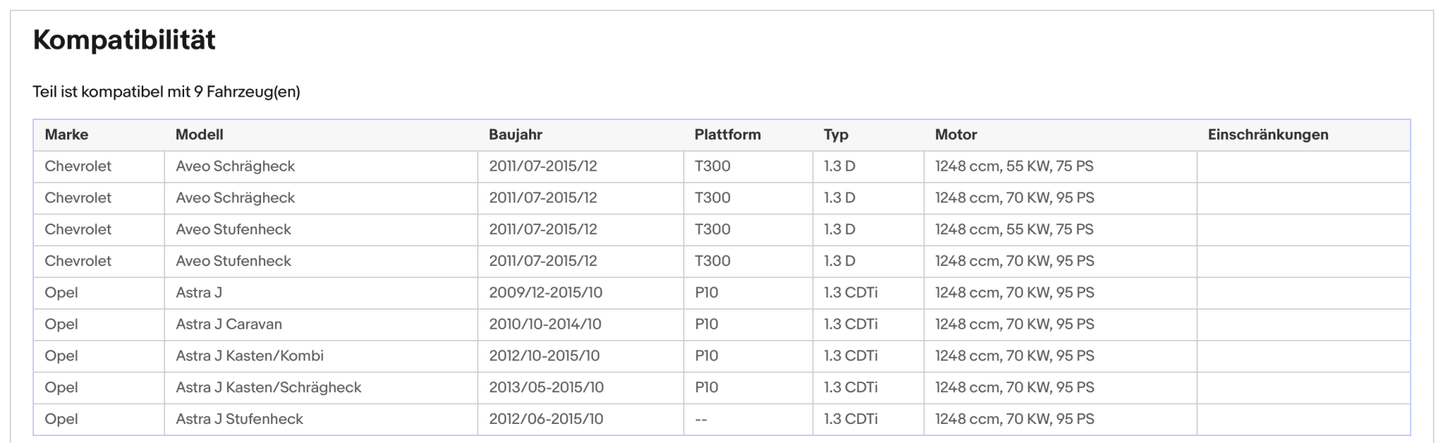Select the Typ column header
1445x443 pixels.
(x=836, y=135)
